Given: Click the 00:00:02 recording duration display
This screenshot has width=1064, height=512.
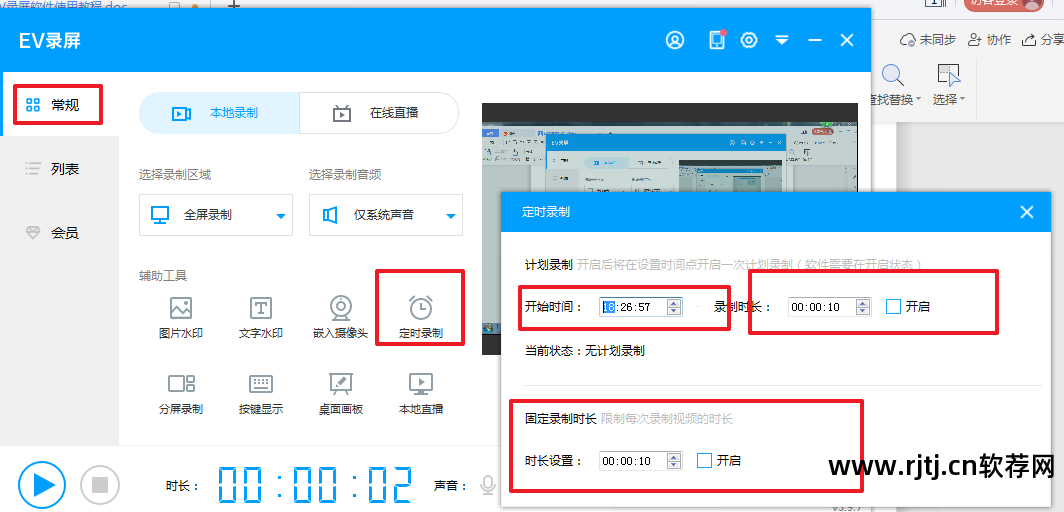Looking at the screenshot, I should (316, 485).
